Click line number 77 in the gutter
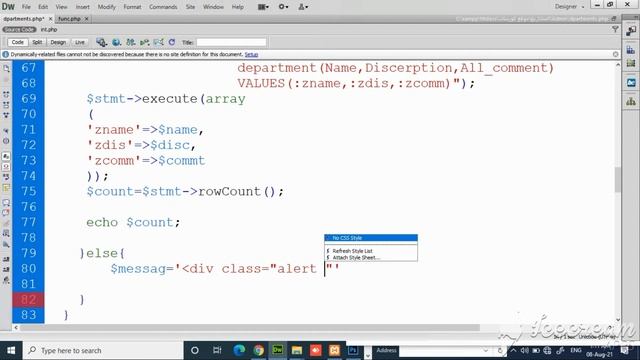Image resolution: width=640 pixels, height=360 pixels. (28, 222)
